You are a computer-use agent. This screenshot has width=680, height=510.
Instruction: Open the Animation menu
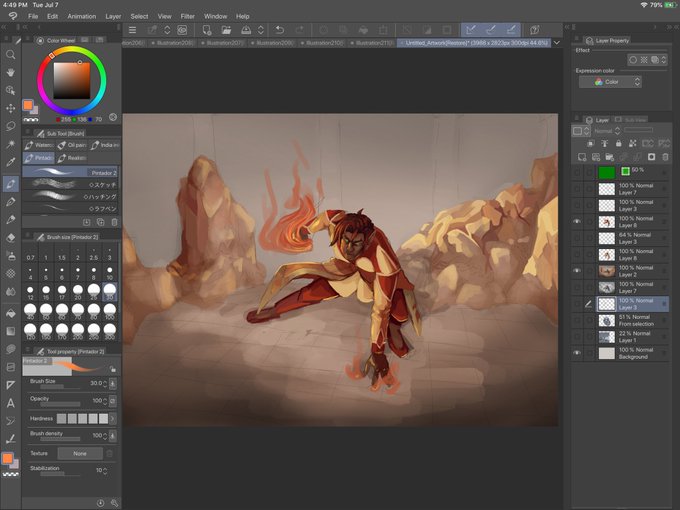[82, 16]
